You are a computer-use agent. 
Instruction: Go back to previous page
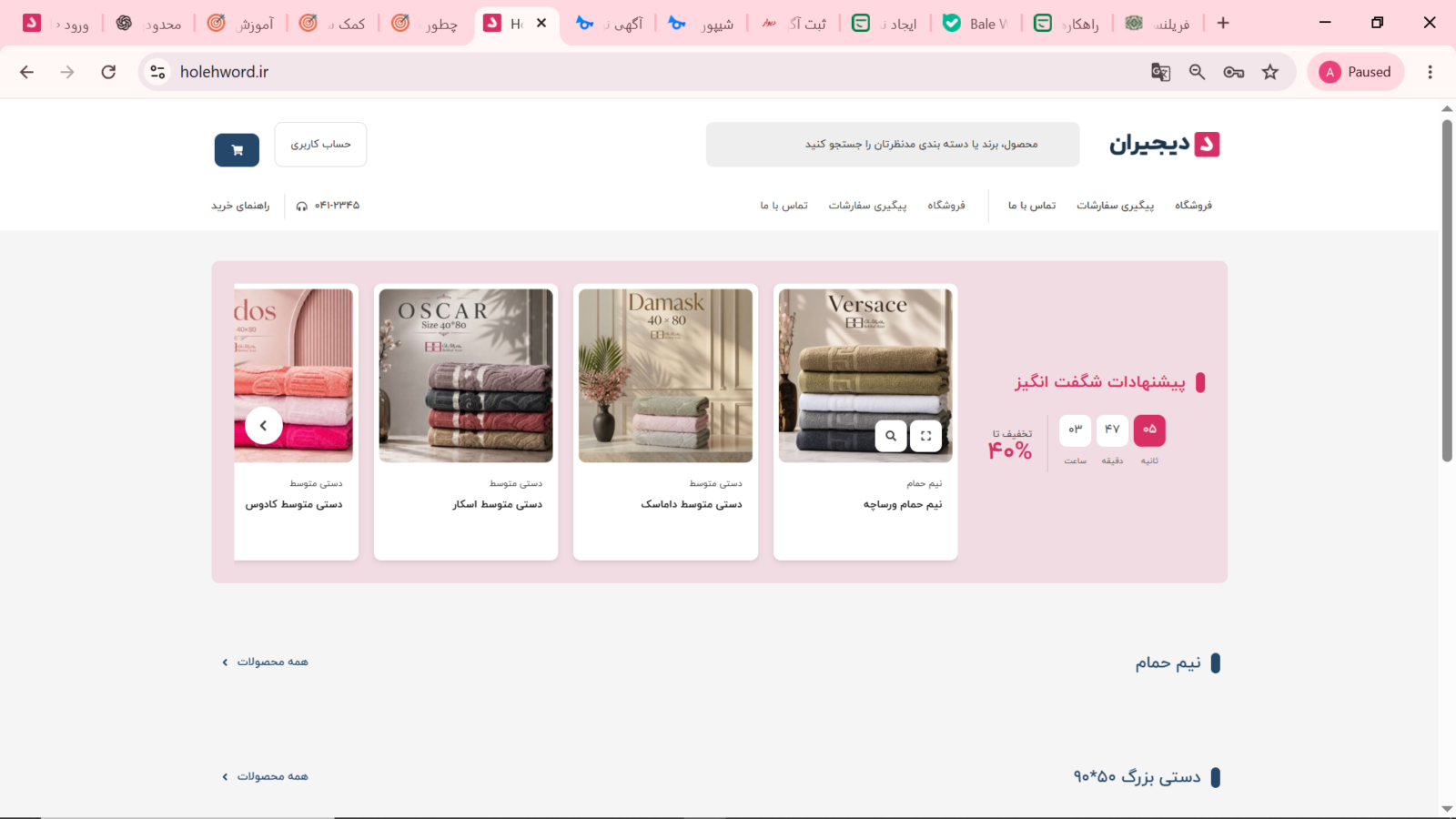click(x=26, y=72)
